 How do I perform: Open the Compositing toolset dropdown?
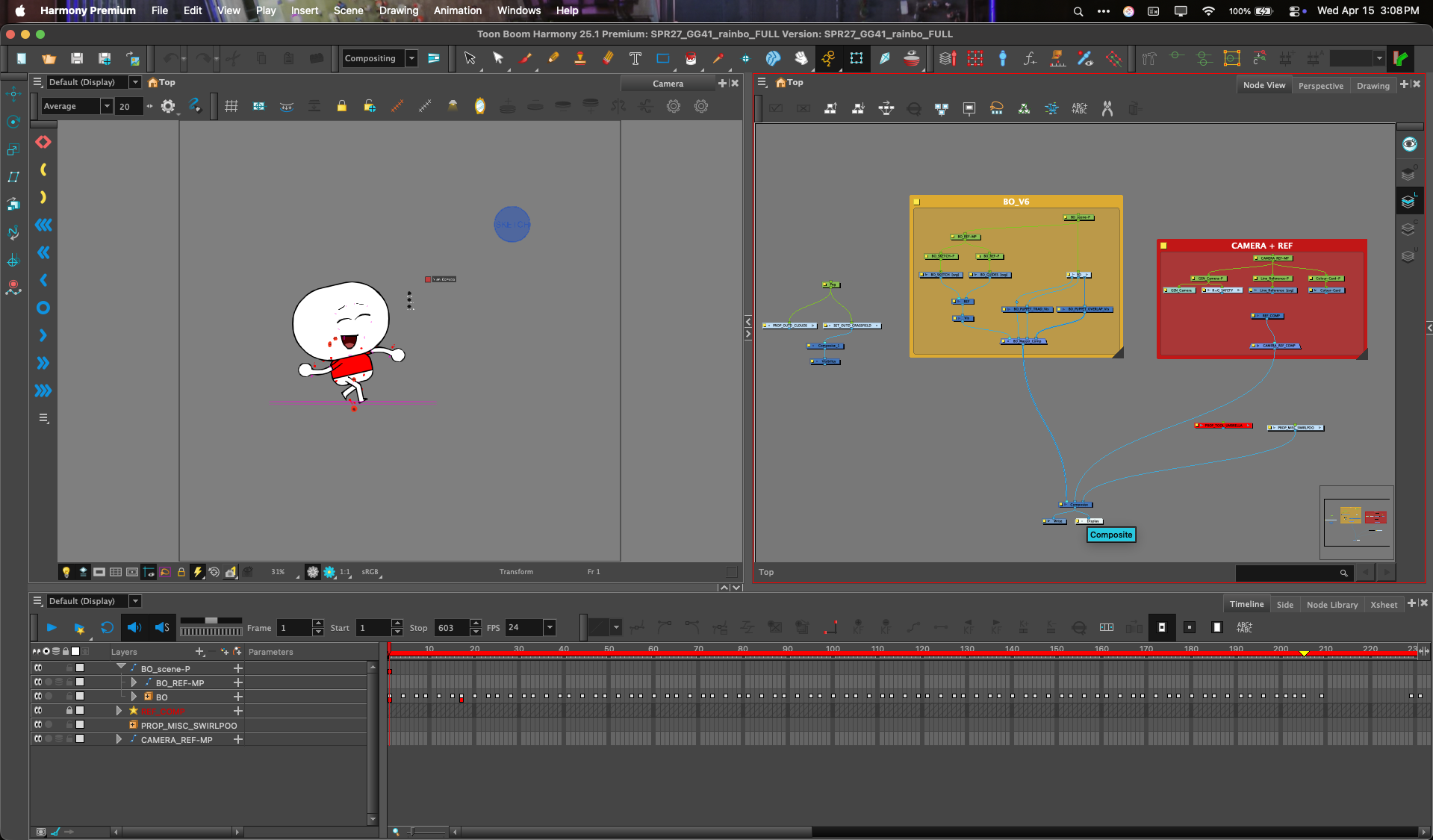[411, 58]
